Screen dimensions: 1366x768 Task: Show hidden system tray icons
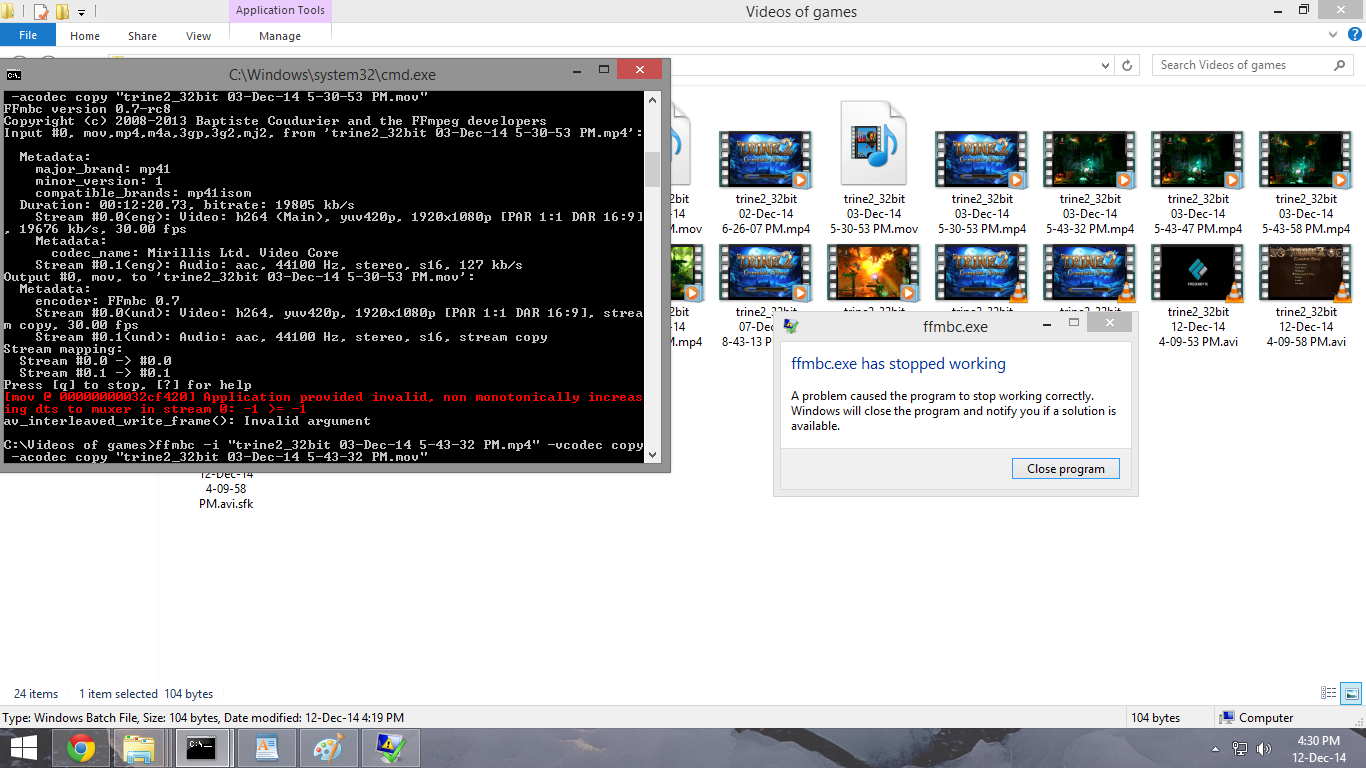point(1216,749)
